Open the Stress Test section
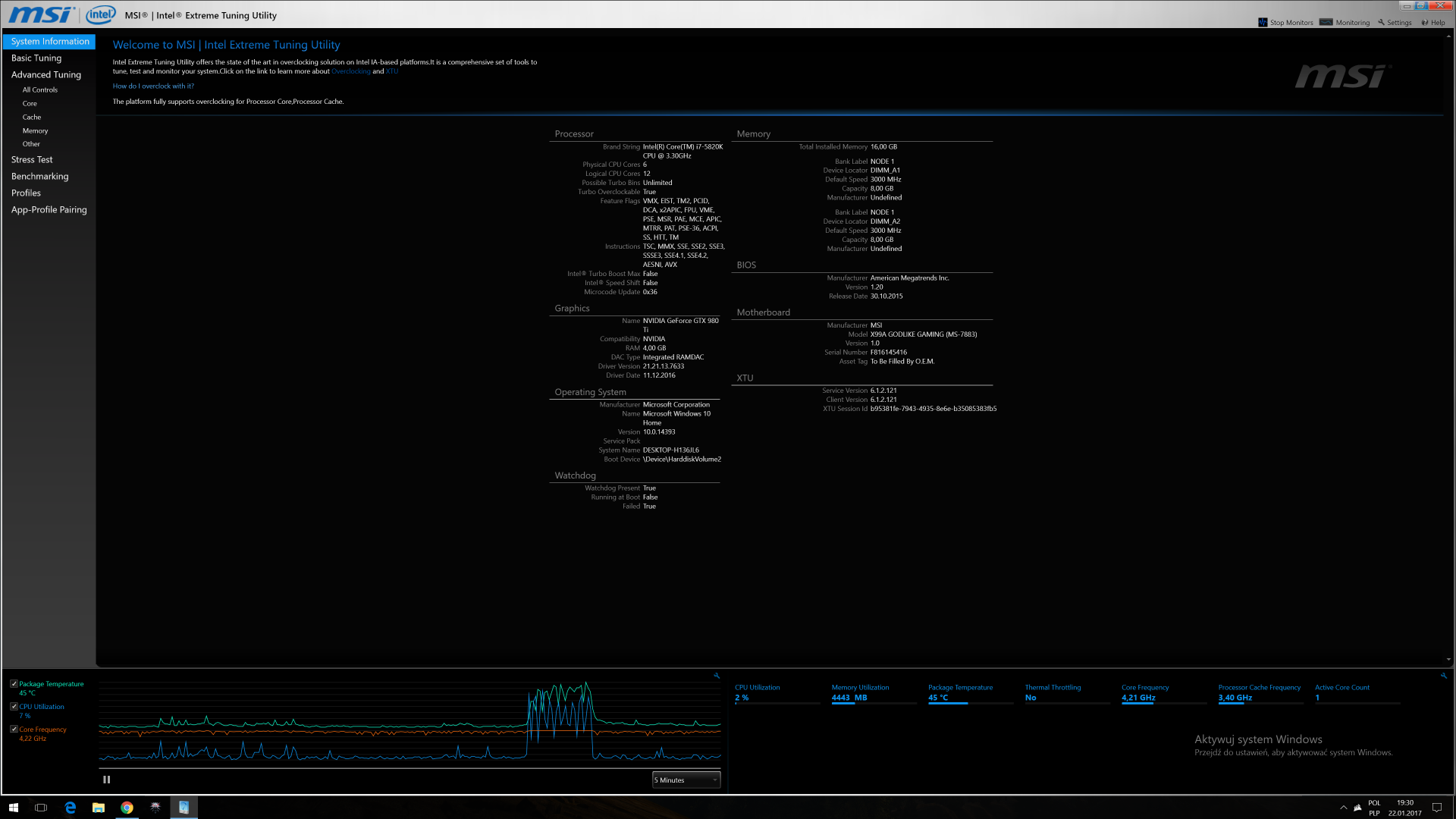 point(32,160)
